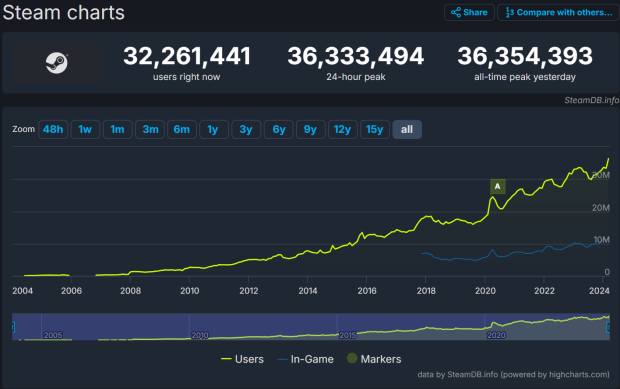This screenshot has height=389, width=620.
Task: Set zoom to 12y
Action: point(342,129)
